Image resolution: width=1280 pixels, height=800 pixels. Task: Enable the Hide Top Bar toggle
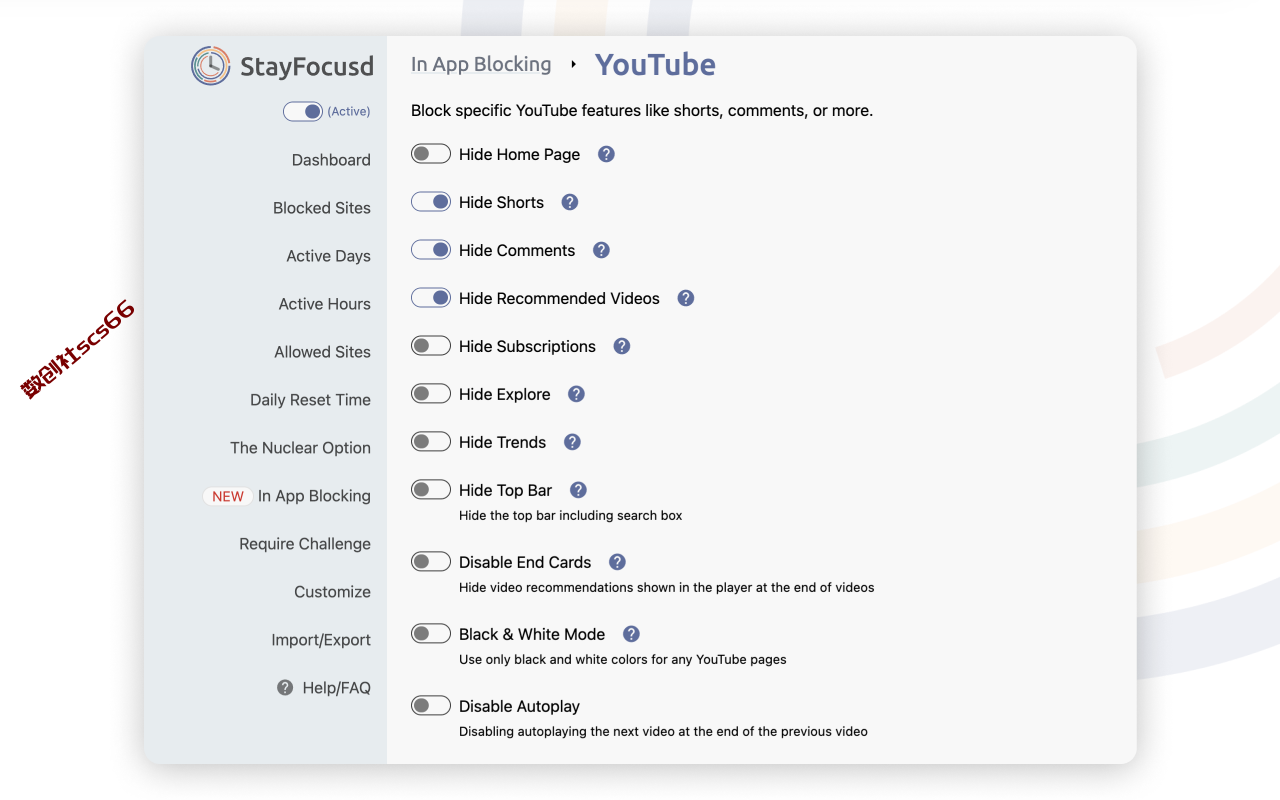[x=431, y=490]
